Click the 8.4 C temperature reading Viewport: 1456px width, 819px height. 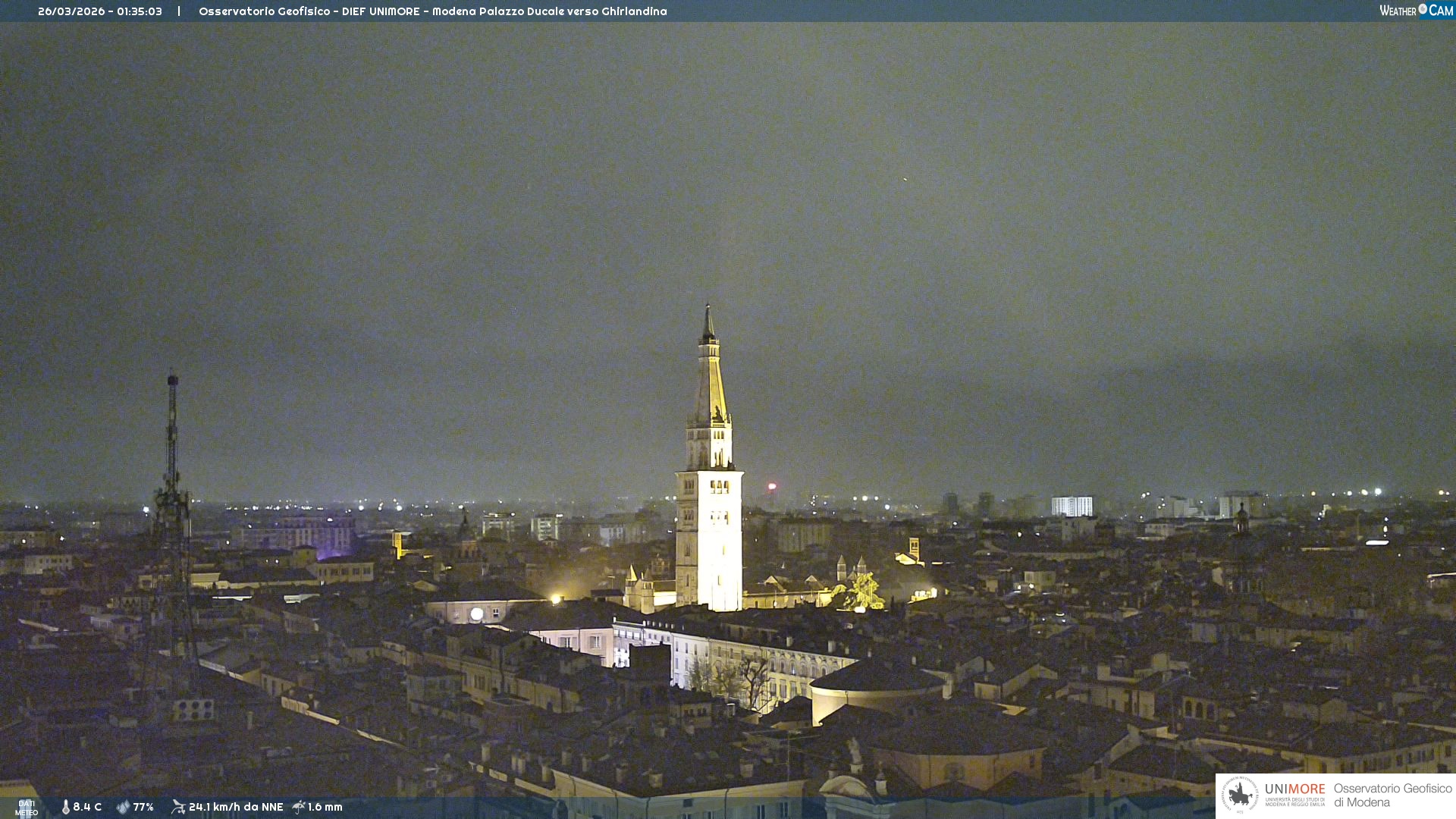pyautogui.click(x=87, y=808)
